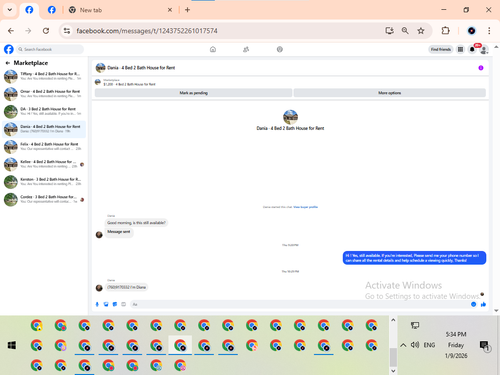Open Omar's 4 Bed 2 Bath conversation
Viewport: 500px width, 375px height.
point(44,94)
